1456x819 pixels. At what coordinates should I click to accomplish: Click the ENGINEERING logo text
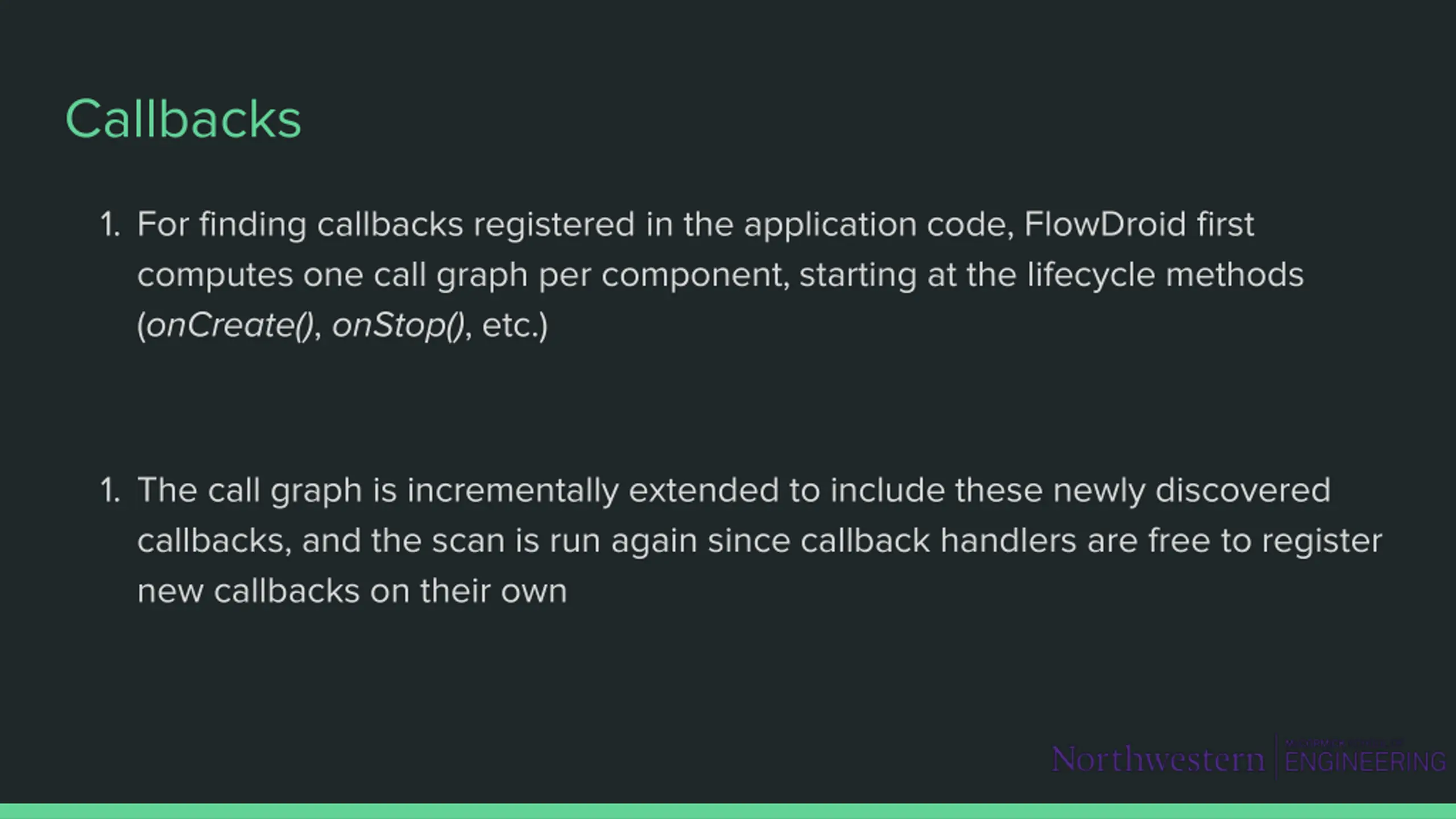1365,762
